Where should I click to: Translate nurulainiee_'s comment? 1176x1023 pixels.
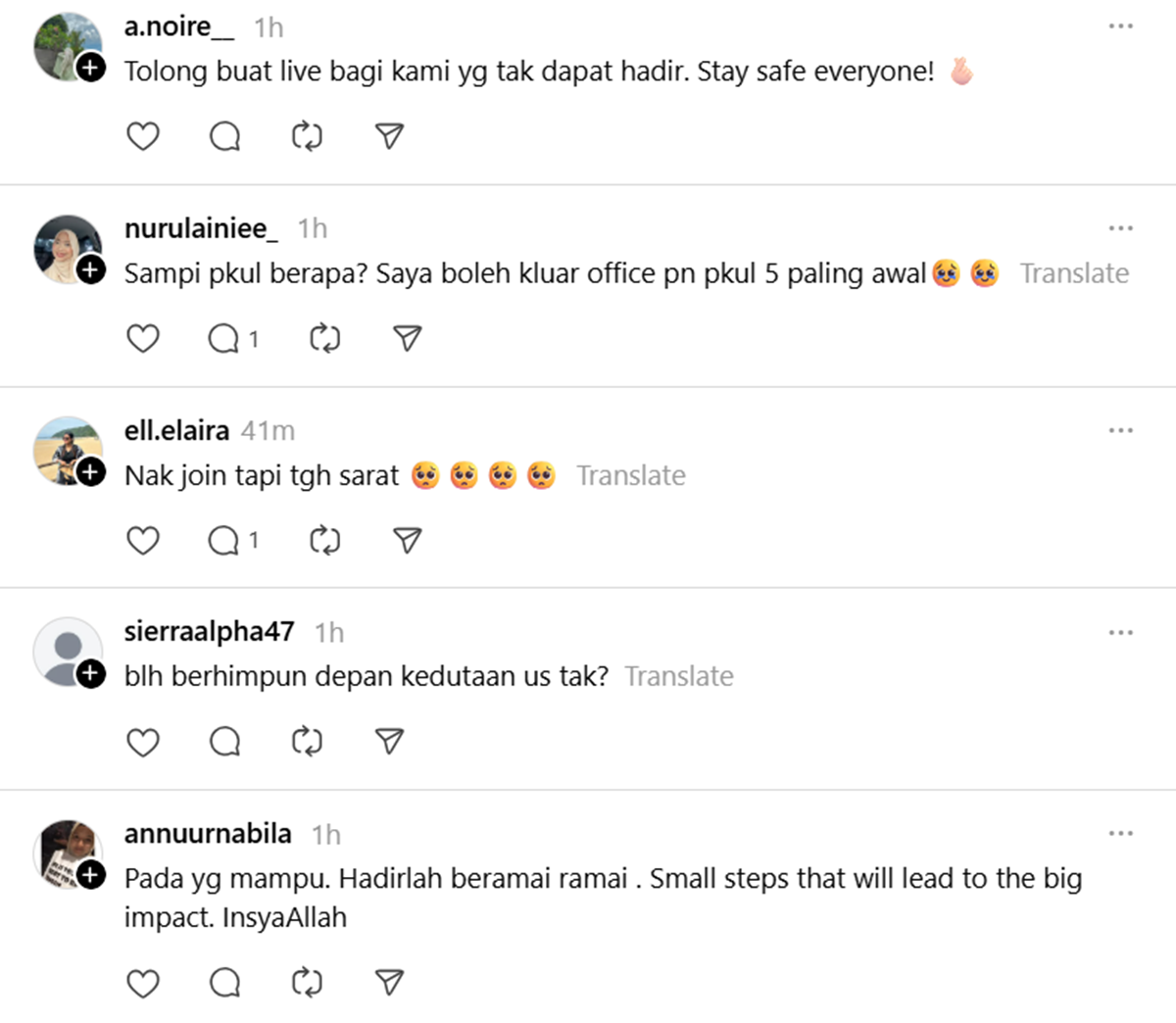point(1074,273)
